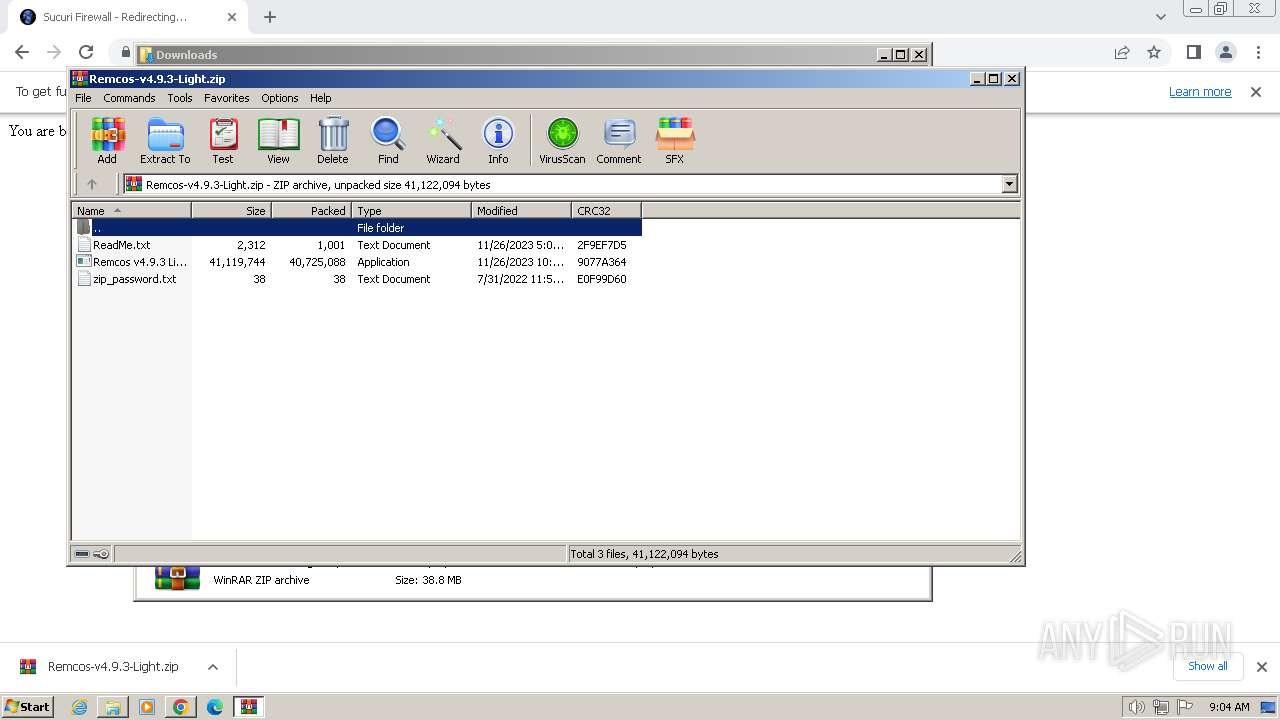
Task: Reload the Chrome page
Action: pyautogui.click(x=86, y=52)
